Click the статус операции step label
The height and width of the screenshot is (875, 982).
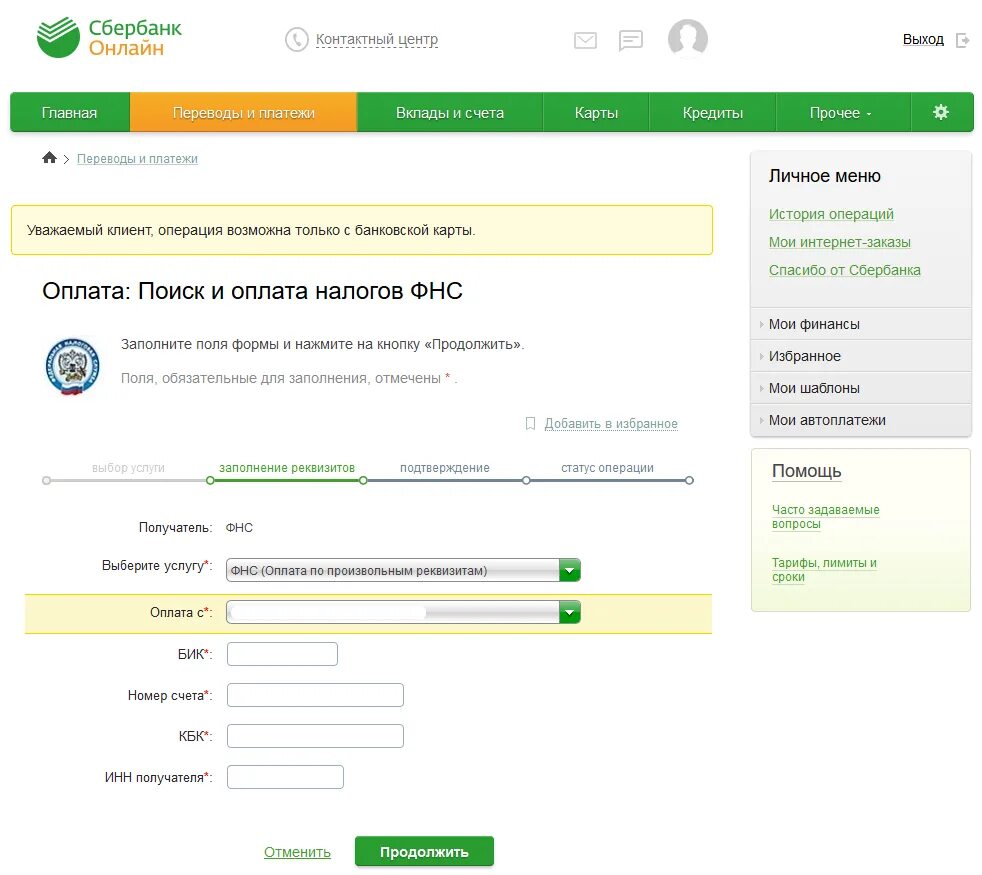pos(607,468)
